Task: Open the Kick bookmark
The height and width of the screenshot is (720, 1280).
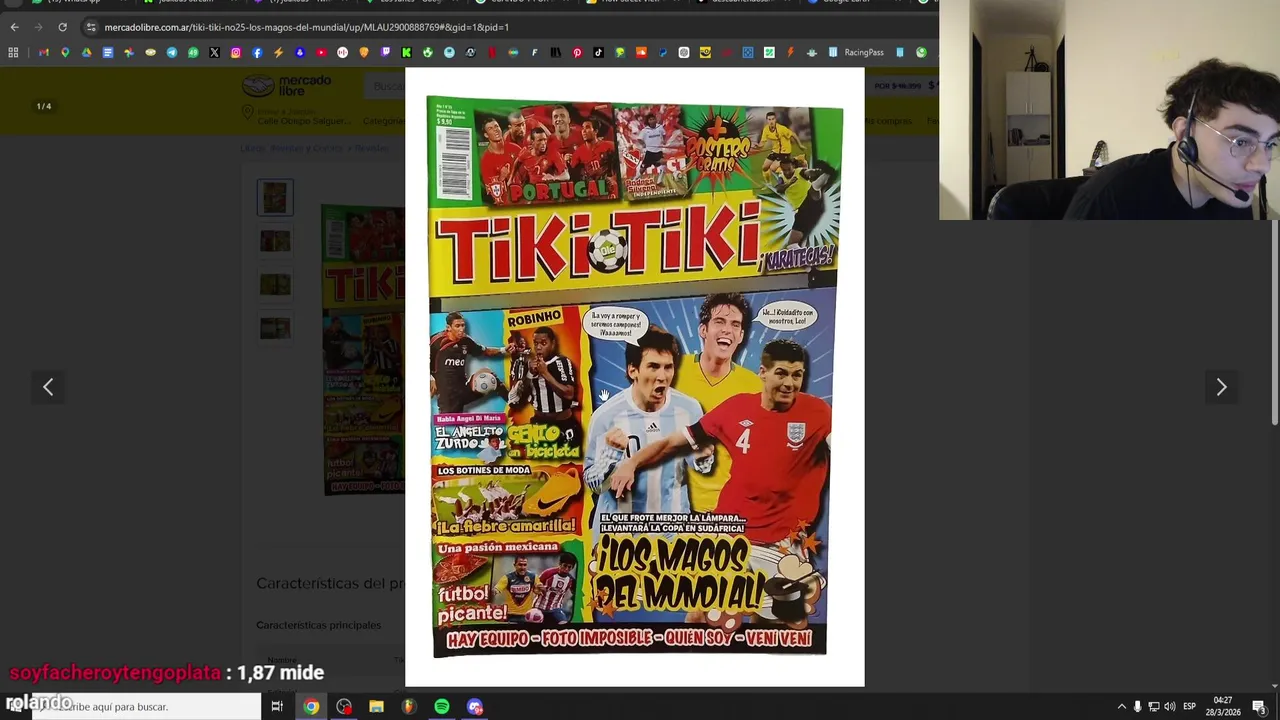Action: click(406, 52)
